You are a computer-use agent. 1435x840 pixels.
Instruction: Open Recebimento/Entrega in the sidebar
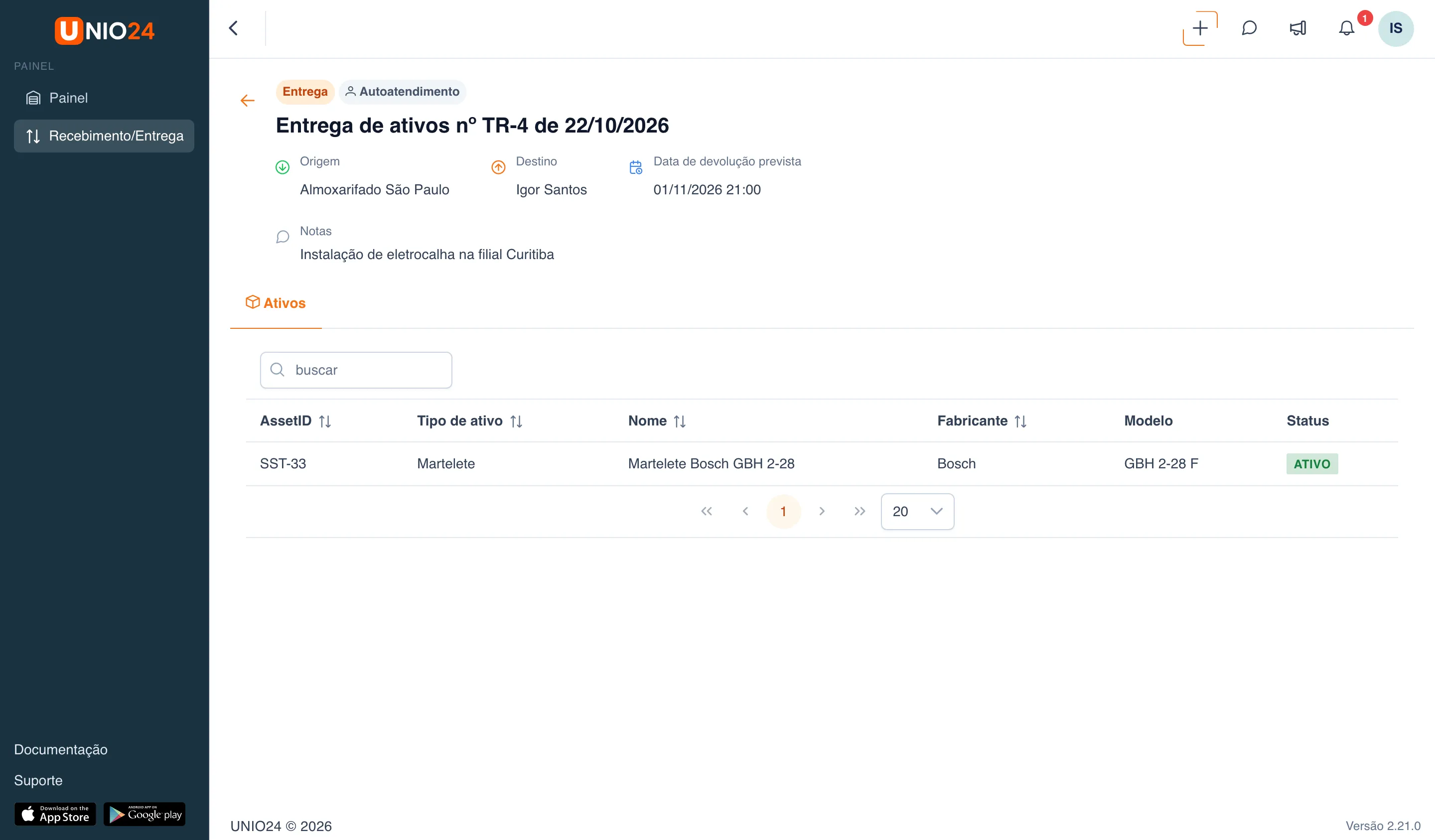(x=104, y=136)
